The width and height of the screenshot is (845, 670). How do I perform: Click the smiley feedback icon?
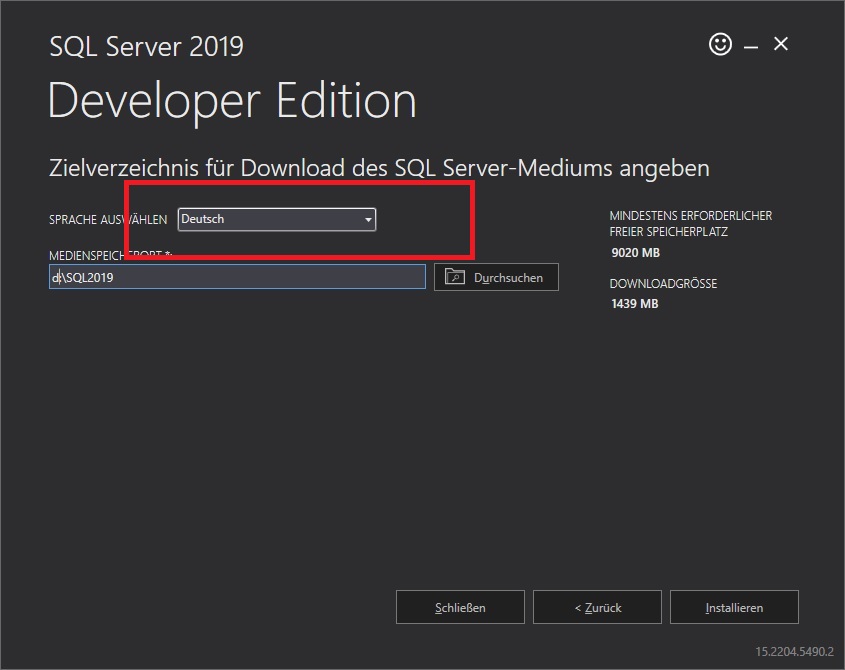[719, 44]
